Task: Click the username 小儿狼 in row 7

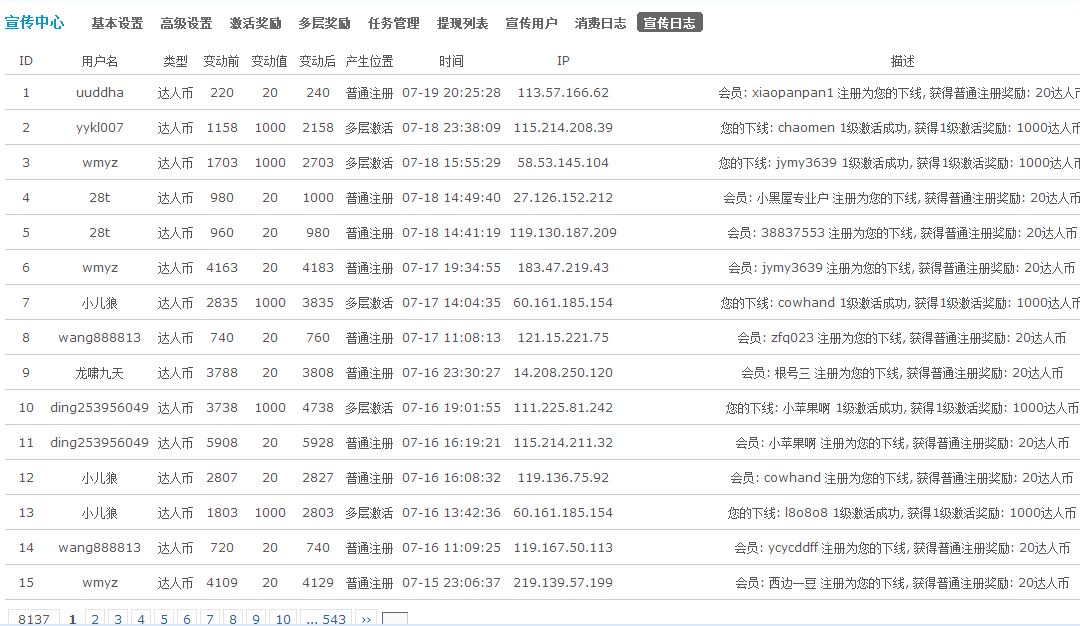Action: click(101, 302)
